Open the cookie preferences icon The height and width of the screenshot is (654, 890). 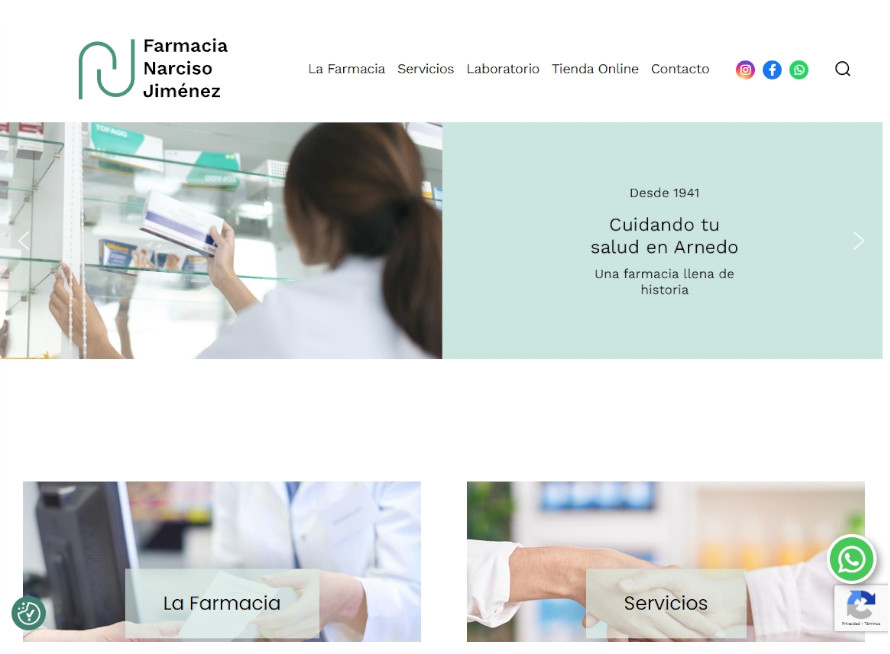click(28, 613)
